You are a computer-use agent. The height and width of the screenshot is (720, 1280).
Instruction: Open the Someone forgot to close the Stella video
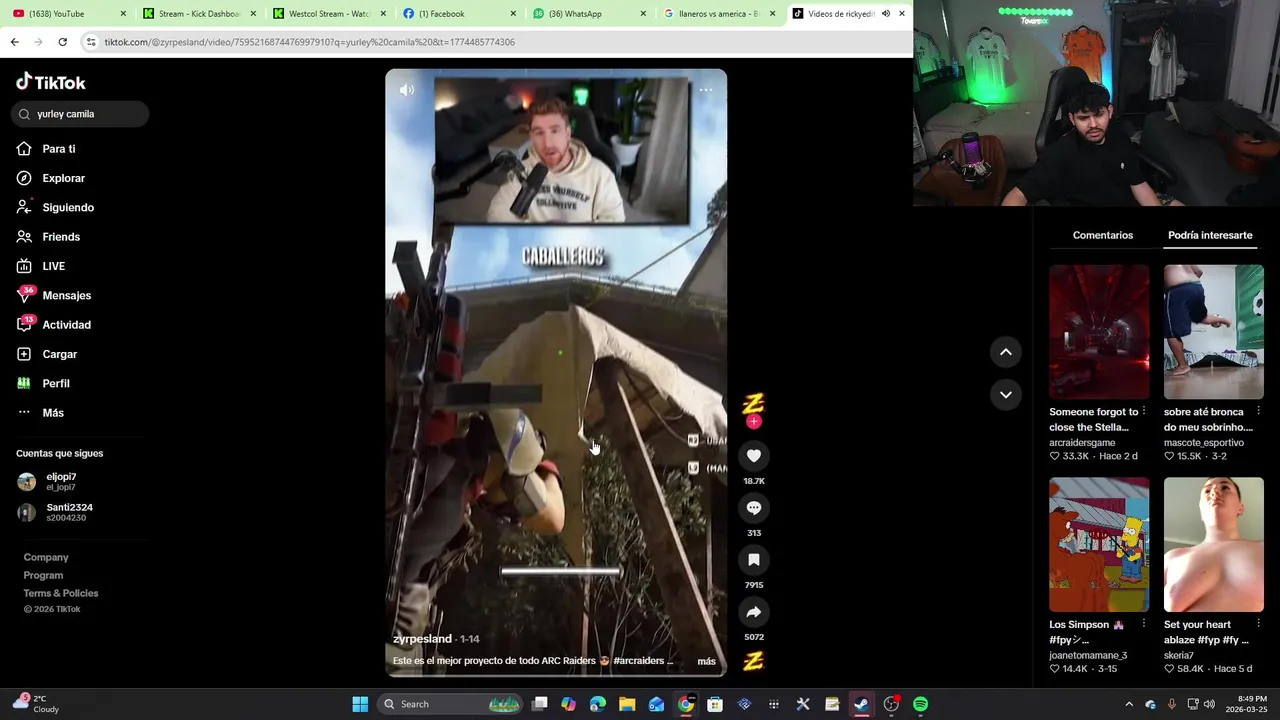(x=1099, y=332)
